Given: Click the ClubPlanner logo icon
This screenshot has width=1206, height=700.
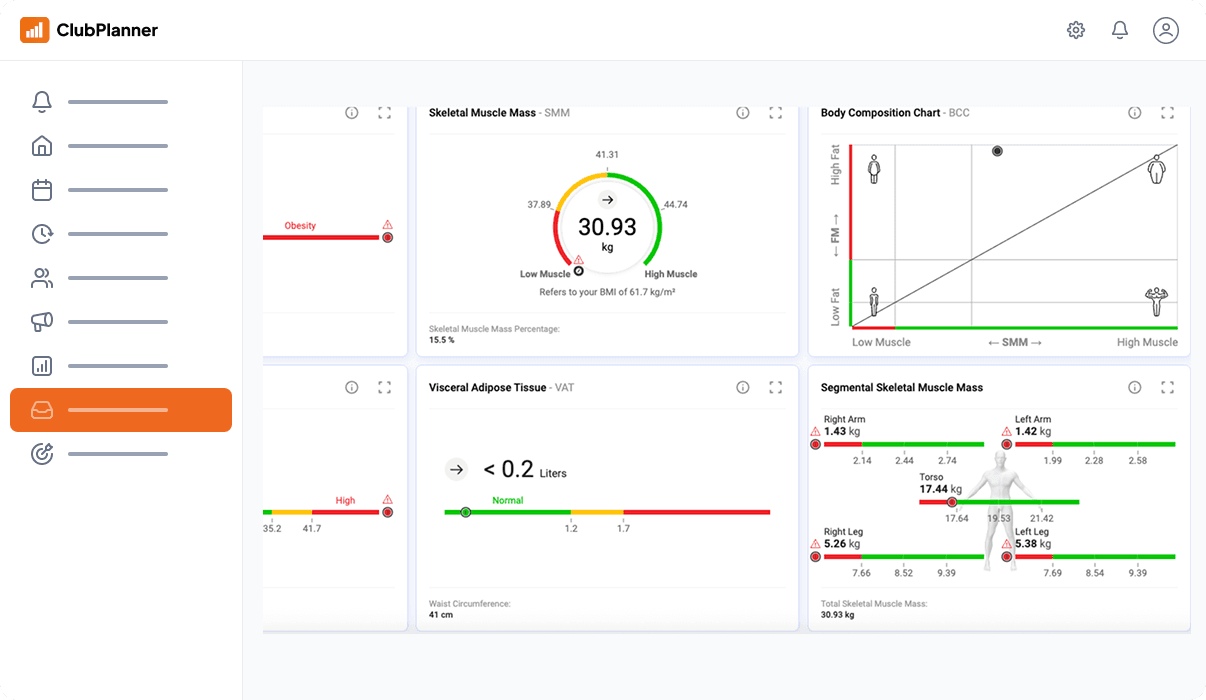Looking at the screenshot, I should pos(35,30).
